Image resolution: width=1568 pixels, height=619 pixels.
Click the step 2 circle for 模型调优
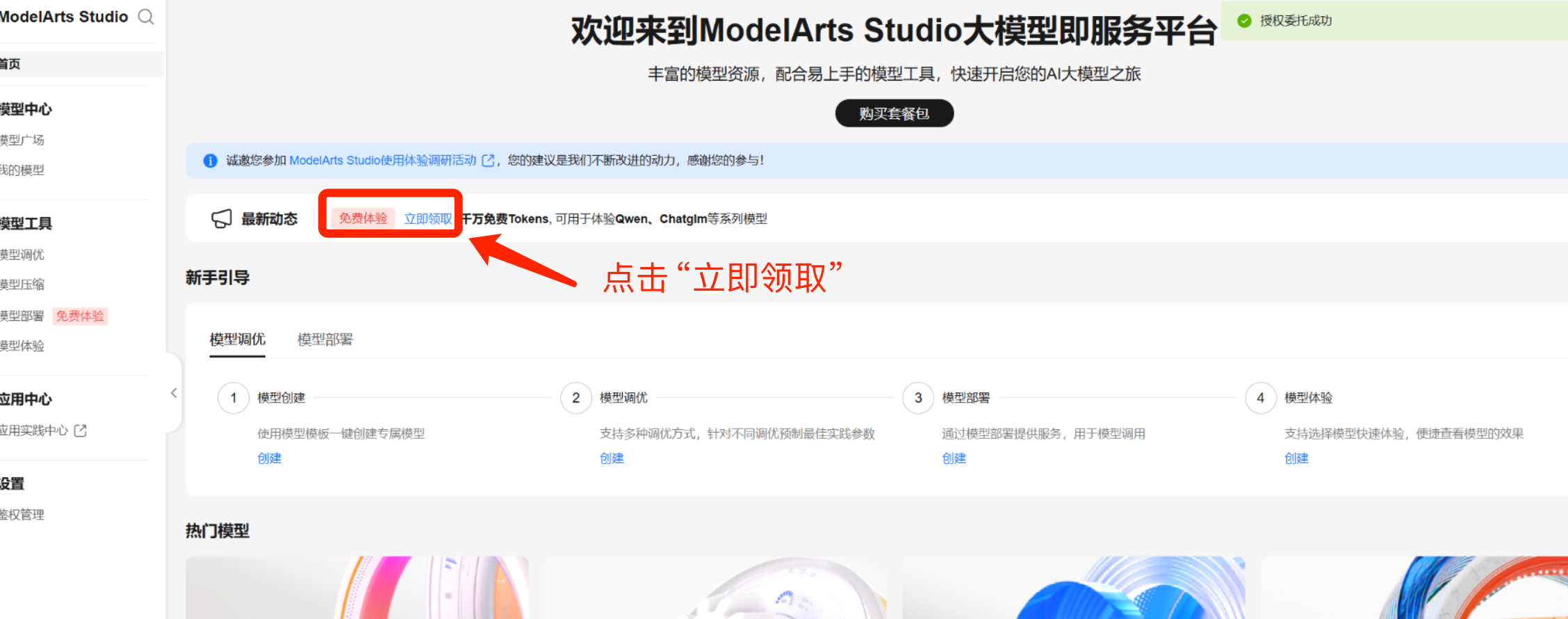[x=575, y=398]
